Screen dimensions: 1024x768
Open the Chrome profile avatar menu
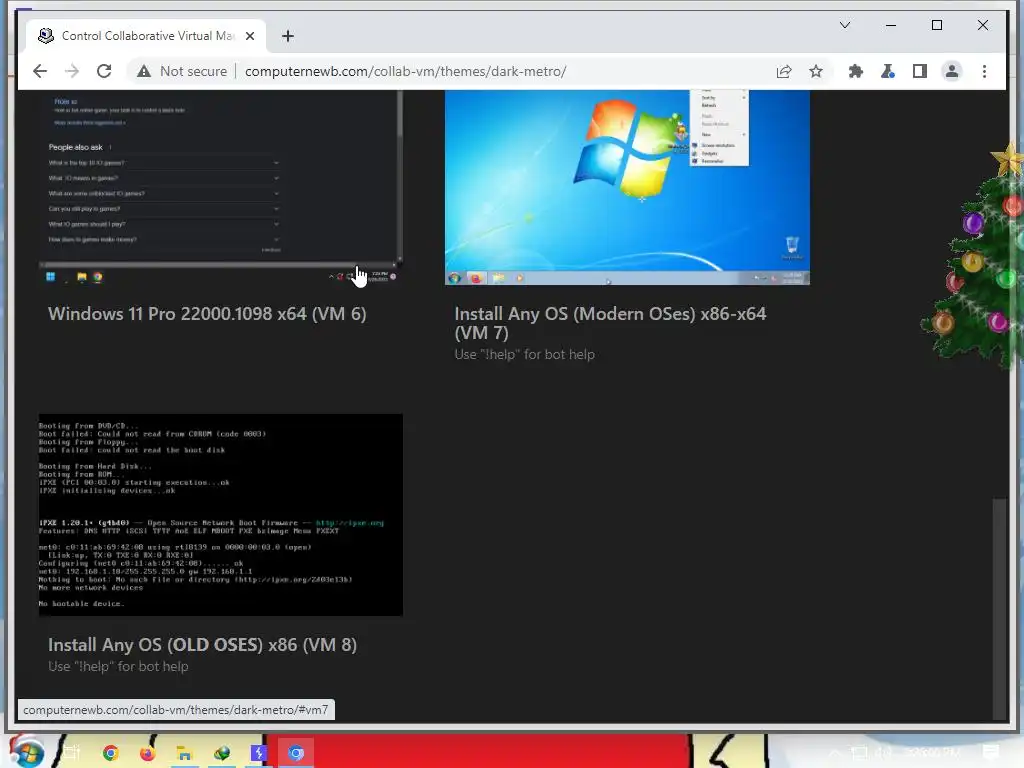952,71
